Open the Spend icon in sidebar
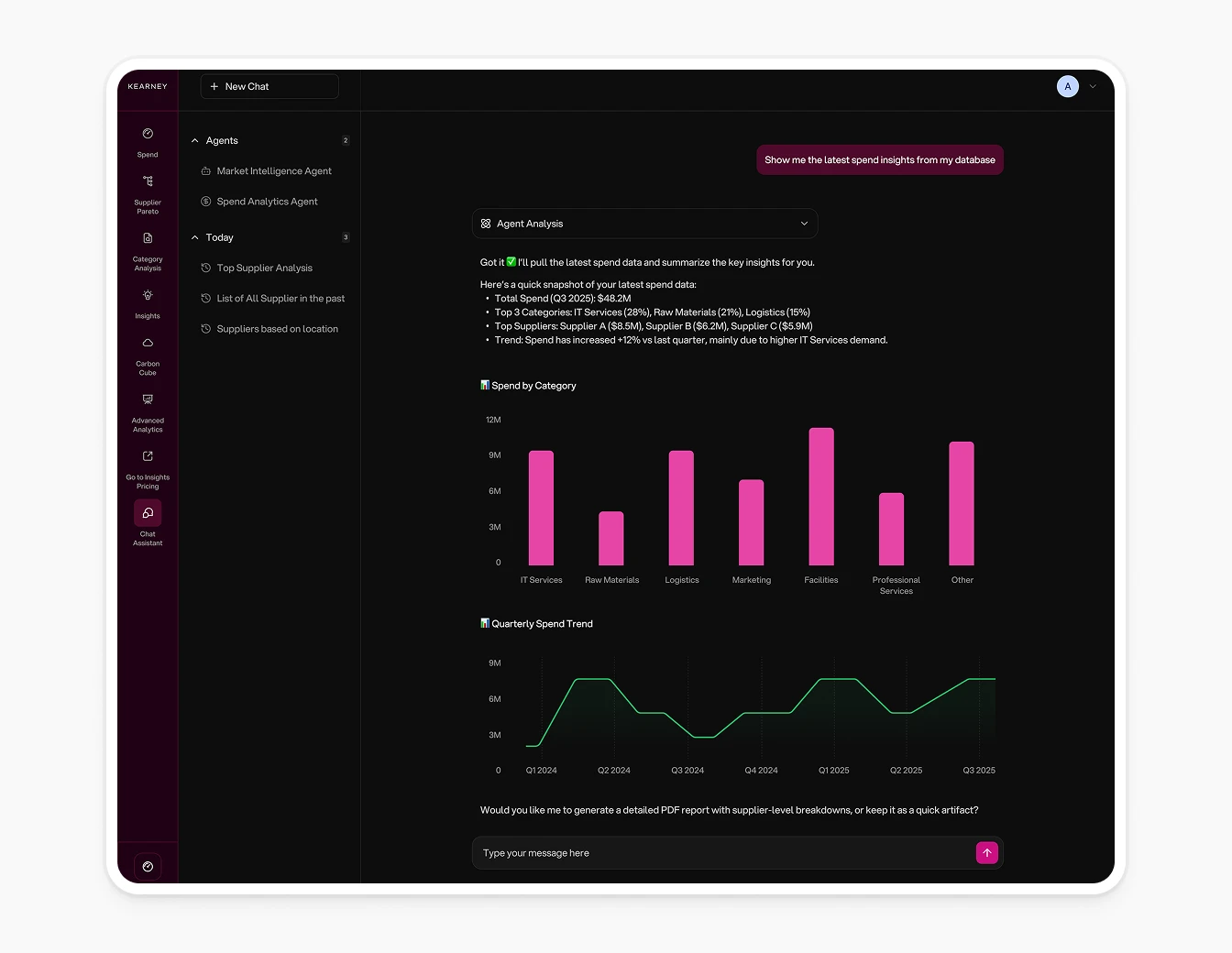The height and width of the screenshot is (953, 1232). pos(148,135)
